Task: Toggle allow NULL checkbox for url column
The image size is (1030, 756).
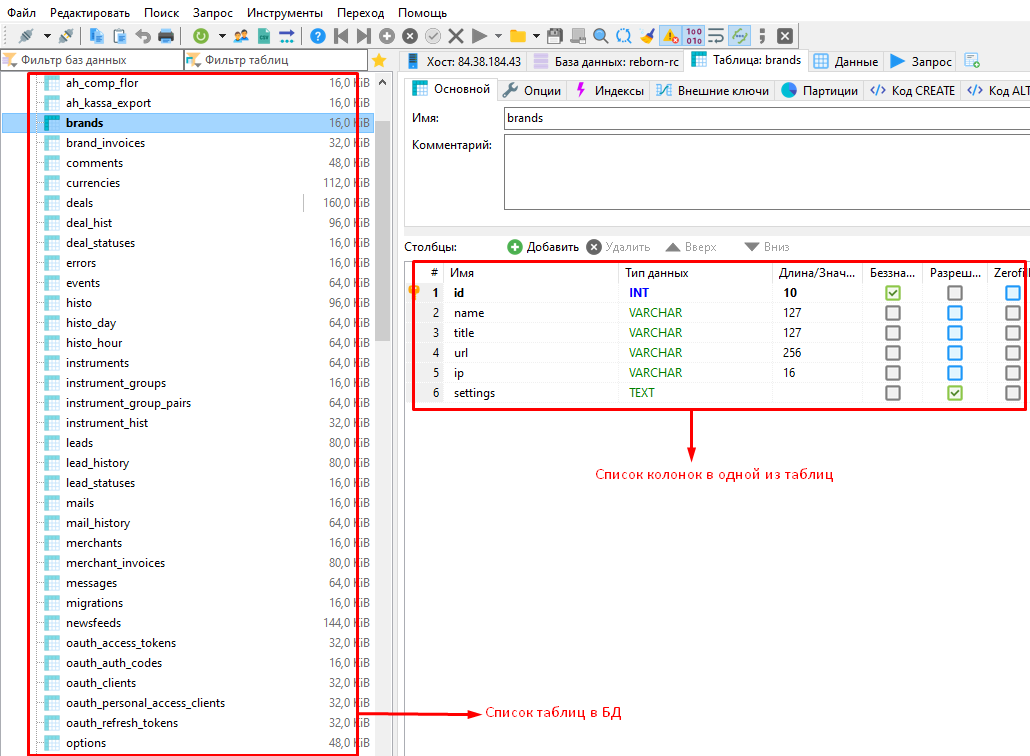Action: click(954, 353)
